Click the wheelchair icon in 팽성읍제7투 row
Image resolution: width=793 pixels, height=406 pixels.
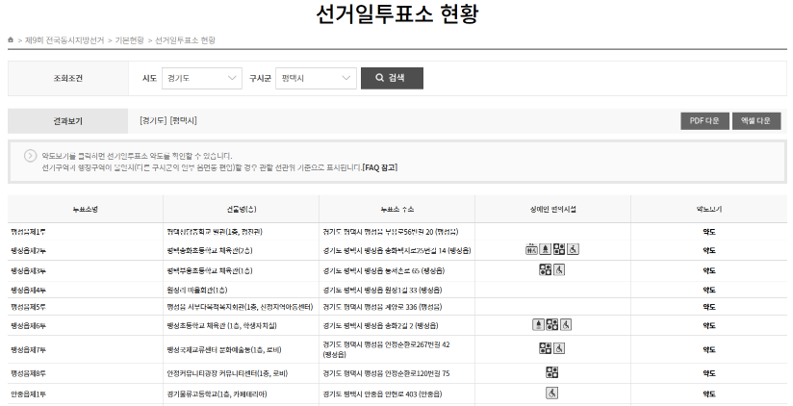[559, 348]
